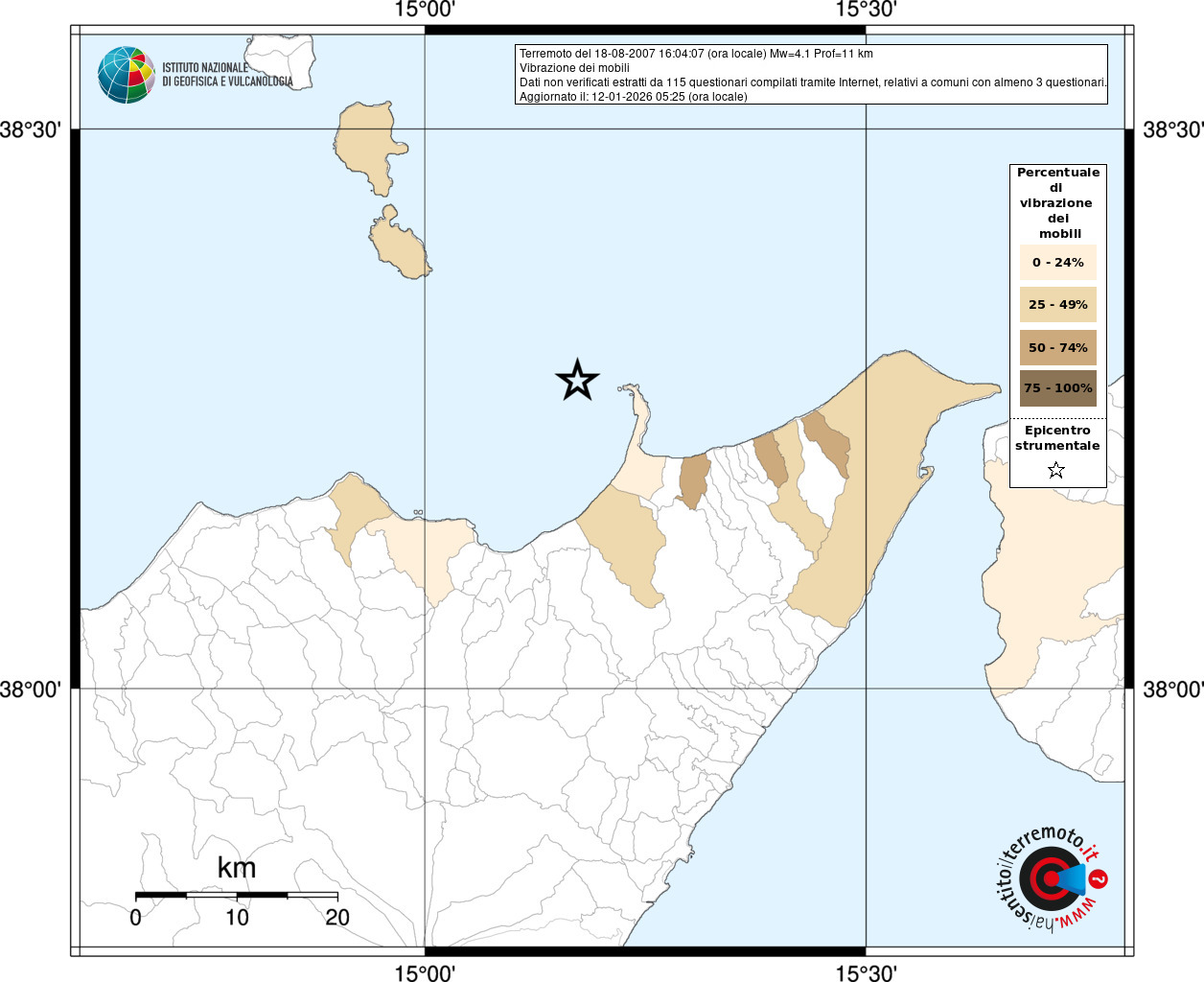The image size is (1204, 982).
Task: Pick the 50 - 74% legend swatch
Action: pyautogui.click(x=1057, y=347)
